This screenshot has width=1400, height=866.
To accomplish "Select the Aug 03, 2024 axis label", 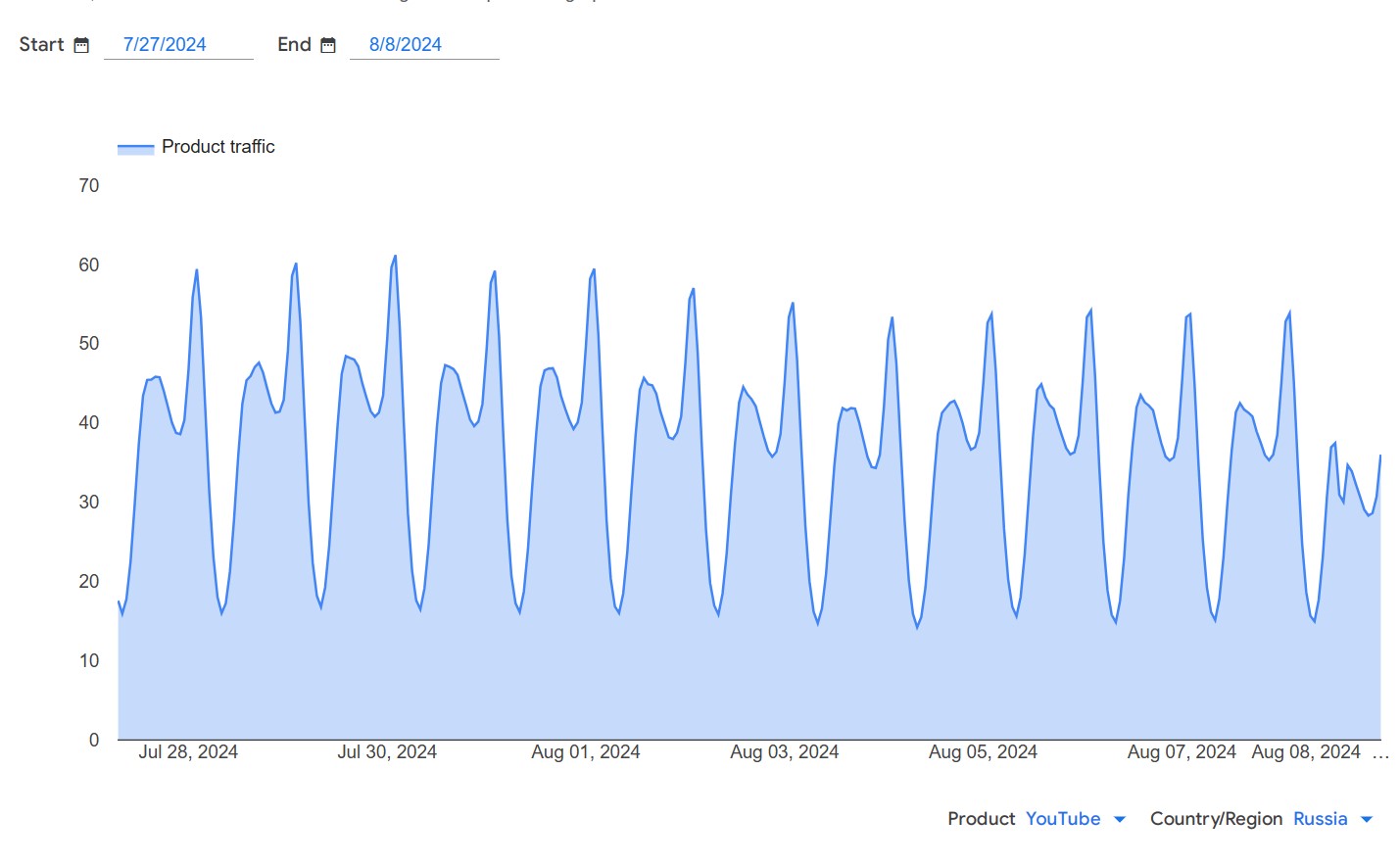I will coord(784,752).
